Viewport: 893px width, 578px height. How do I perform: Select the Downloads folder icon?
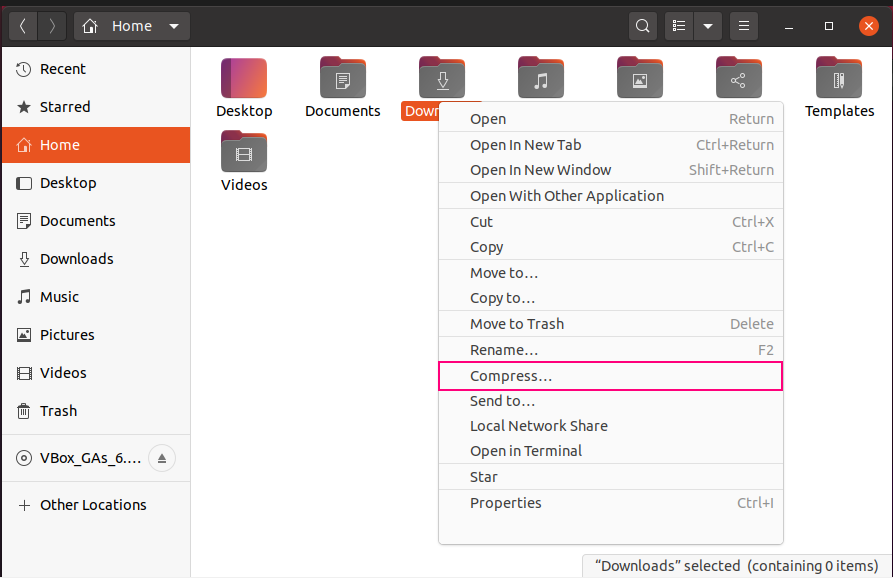[442, 78]
